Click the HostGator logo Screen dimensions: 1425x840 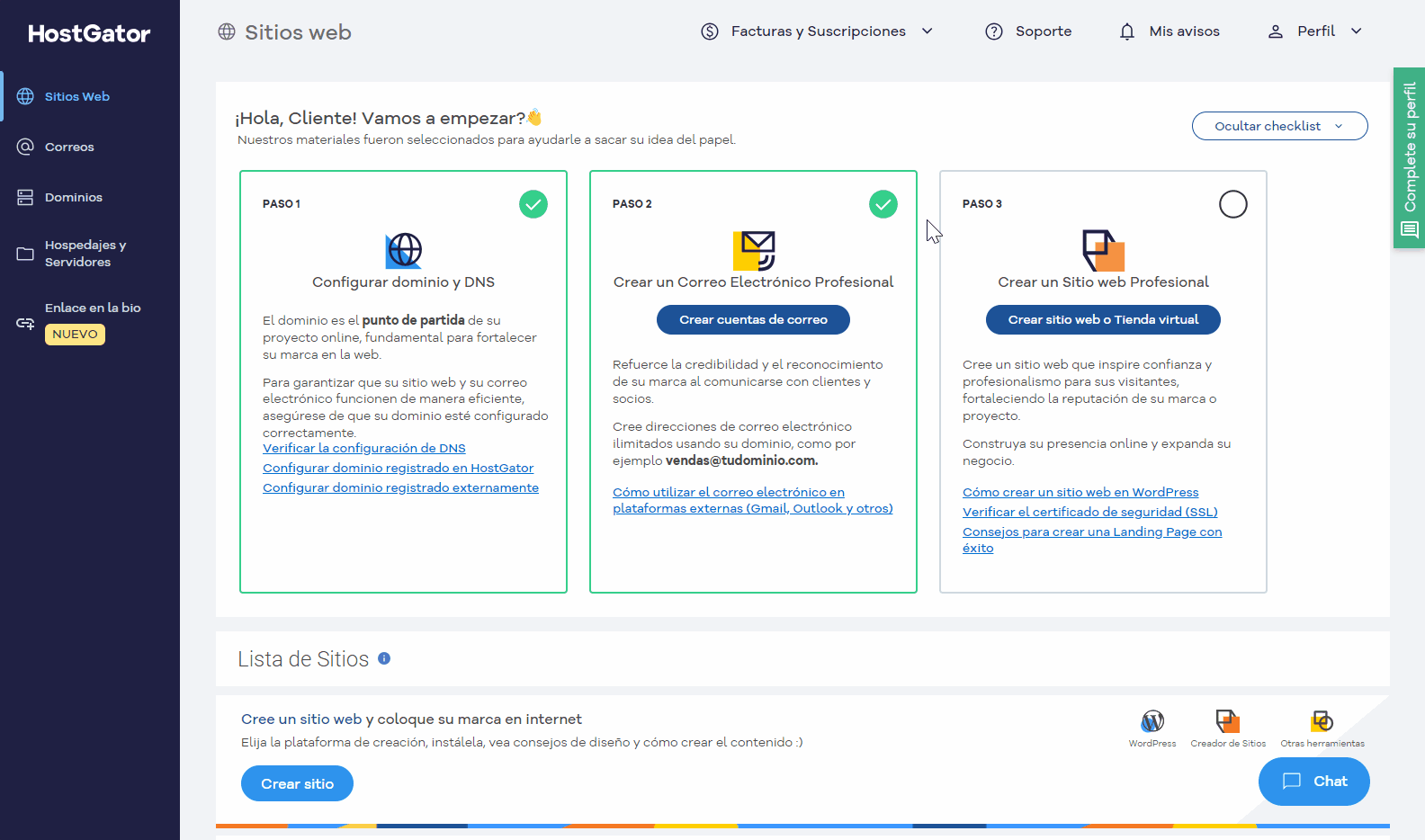click(x=89, y=33)
